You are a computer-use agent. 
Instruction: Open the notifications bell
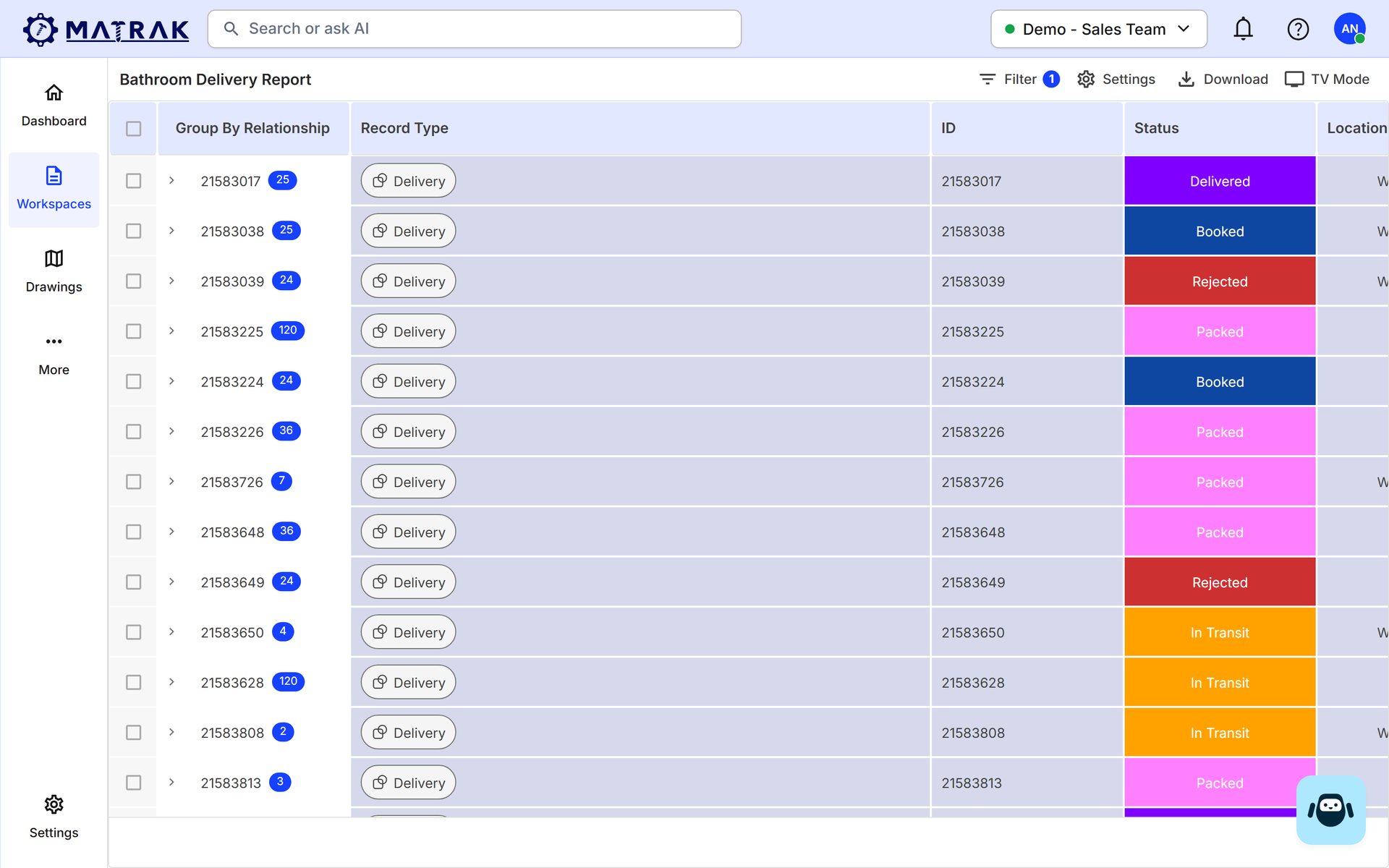(x=1243, y=29)
